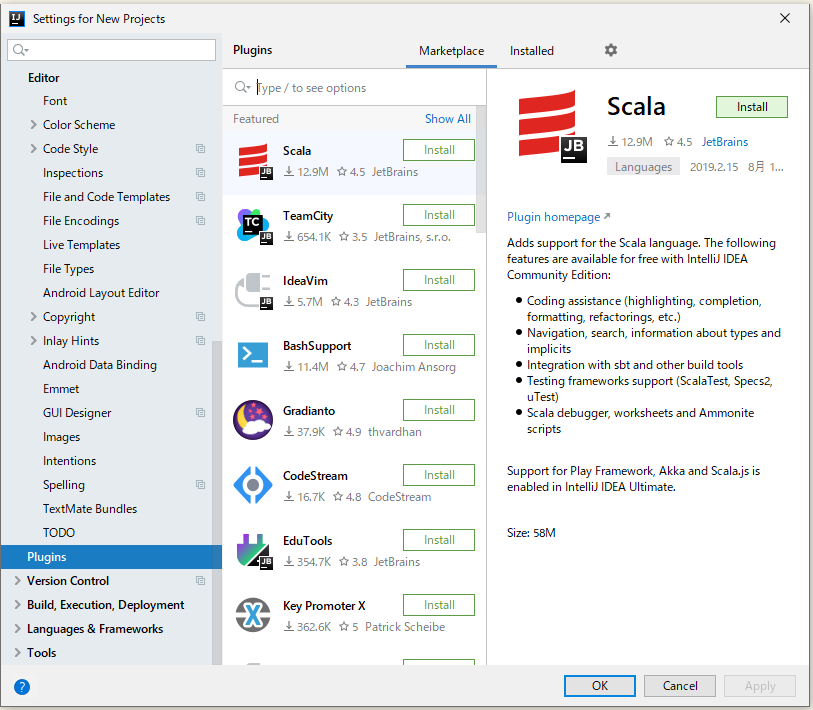Expand the Code Style node
This screenshot has width=813, height=710.
pyautogui.click(x=34, y=149)
